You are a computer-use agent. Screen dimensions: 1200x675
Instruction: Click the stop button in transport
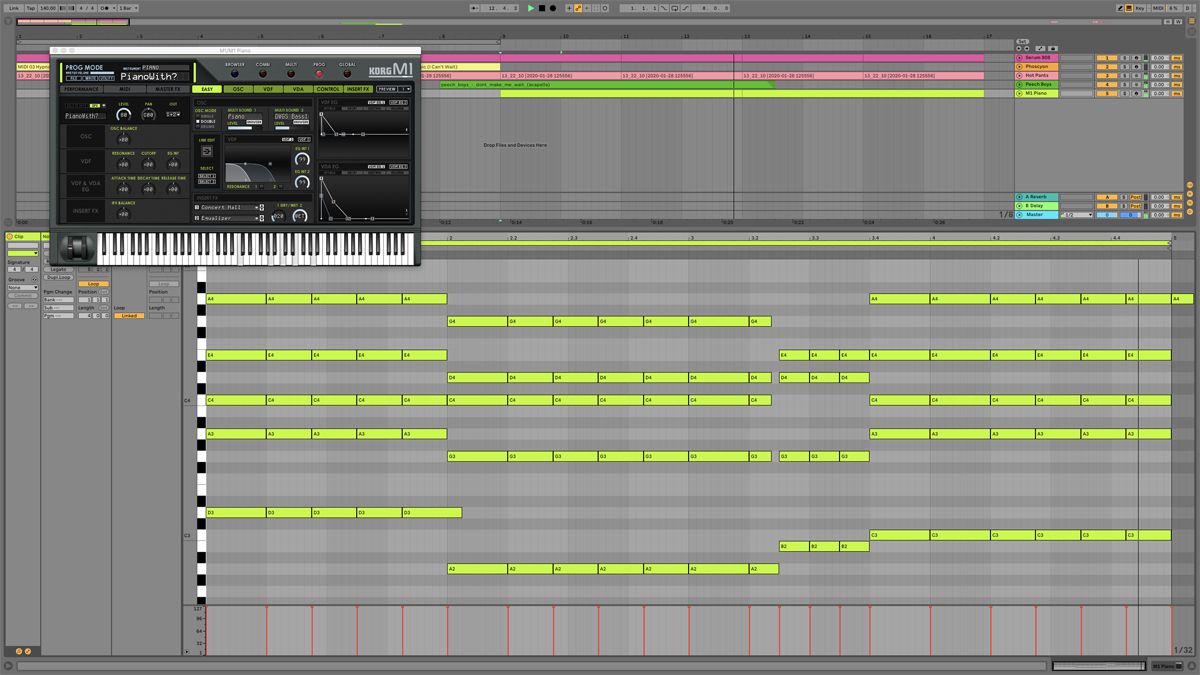pyautogui.click(x=542, y=8)
